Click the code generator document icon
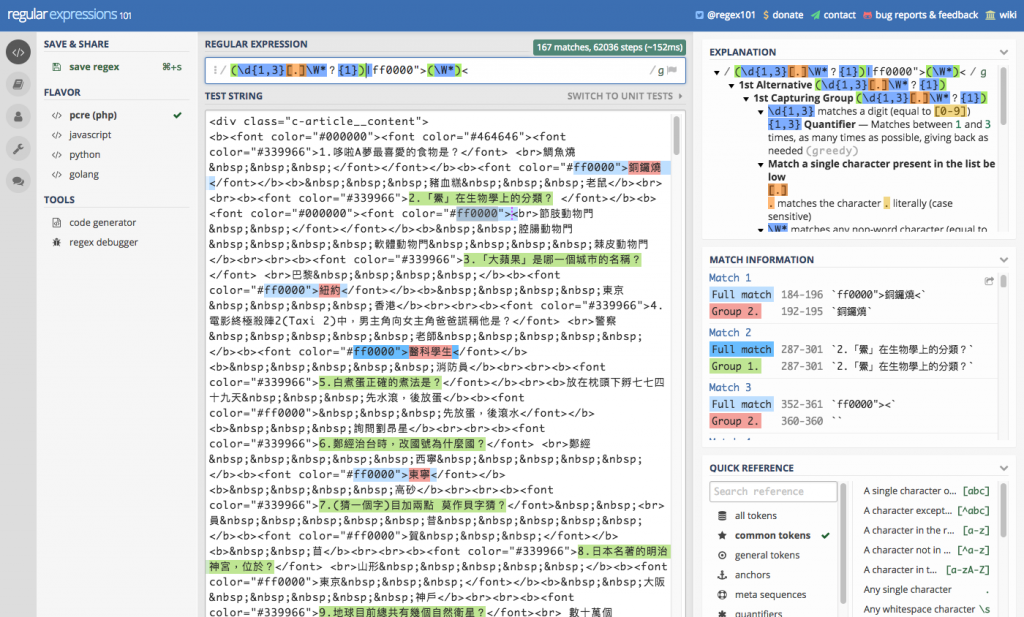 [57, 223]
